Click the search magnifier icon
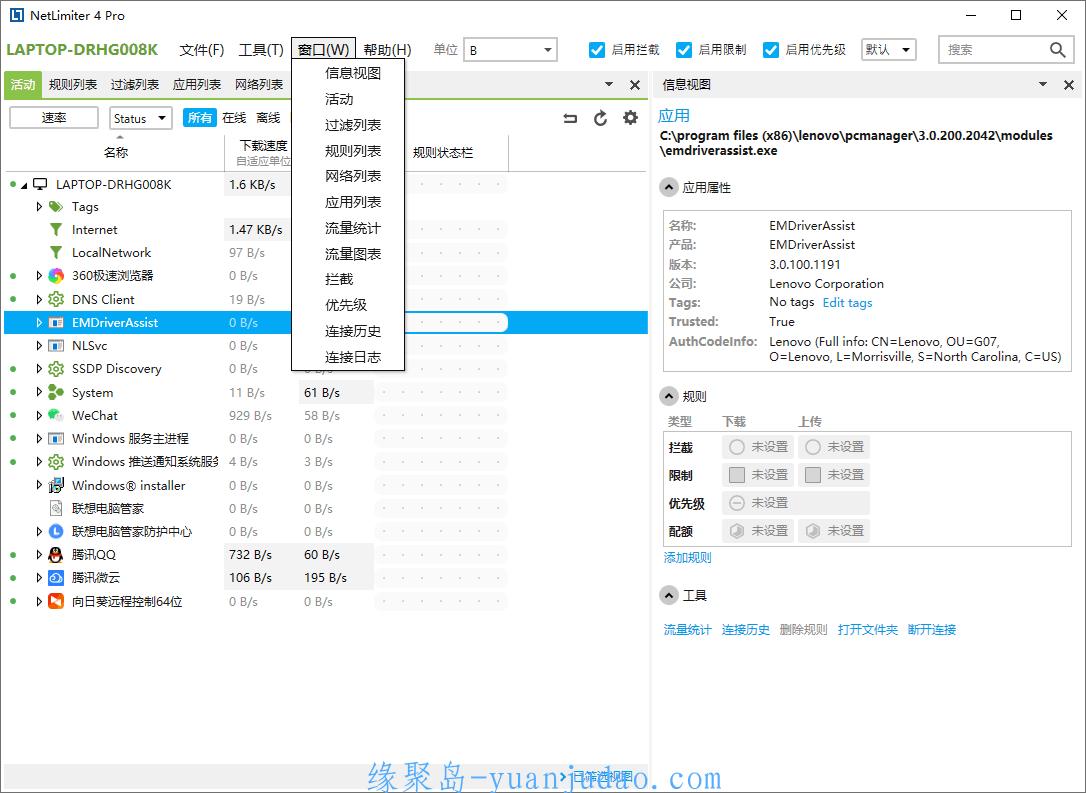Image resolution: width=1086 pixels, height=793 pixels. click(1058, 50)
